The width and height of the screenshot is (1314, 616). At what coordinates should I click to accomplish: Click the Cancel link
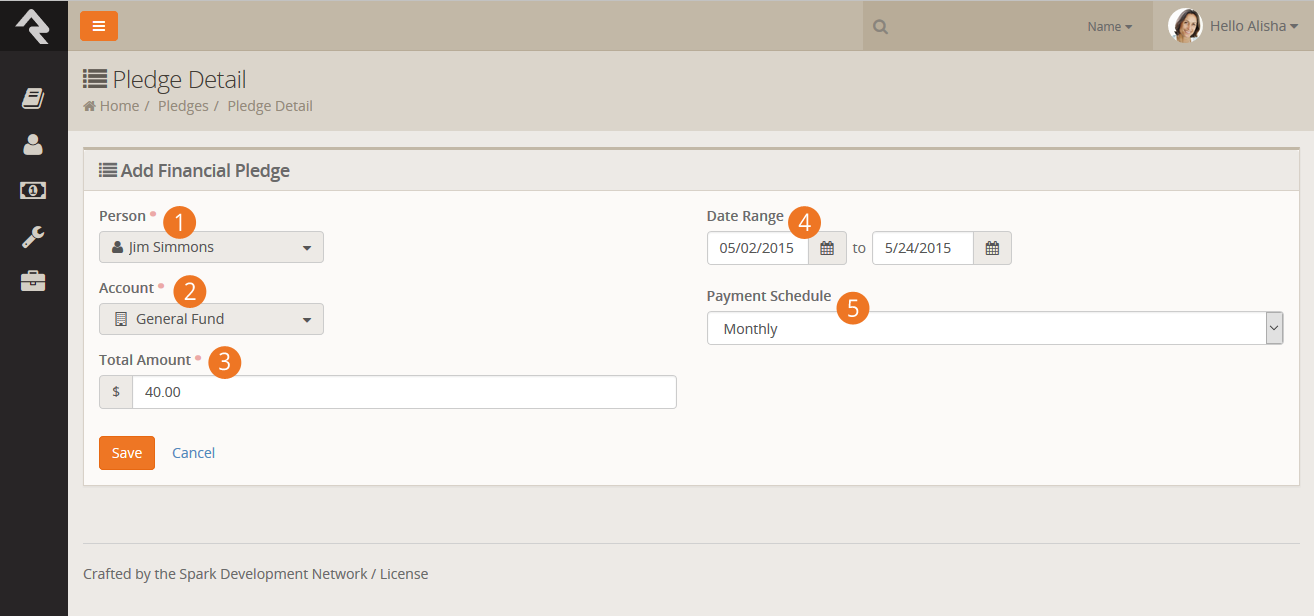194,453
